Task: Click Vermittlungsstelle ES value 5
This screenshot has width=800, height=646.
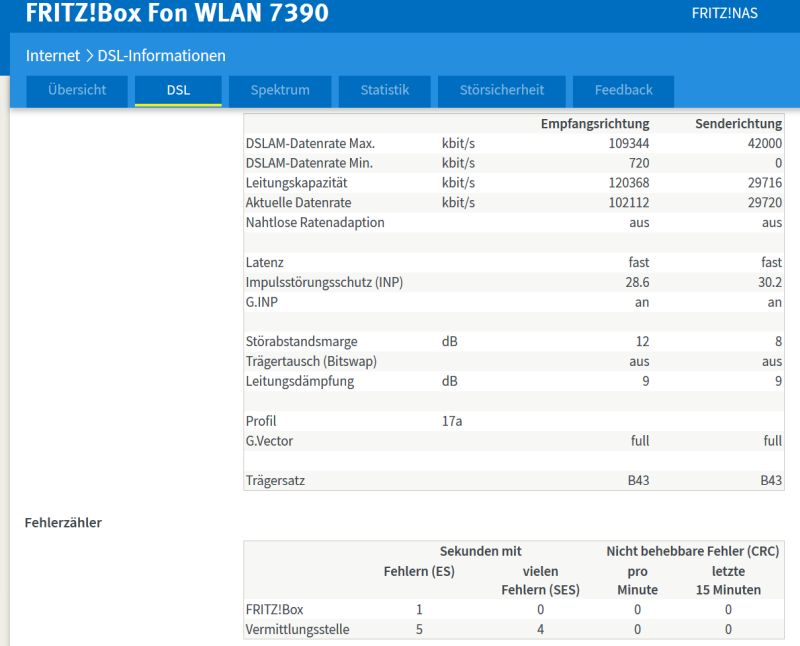Action: pyautogui.click(x=419, y=629)
